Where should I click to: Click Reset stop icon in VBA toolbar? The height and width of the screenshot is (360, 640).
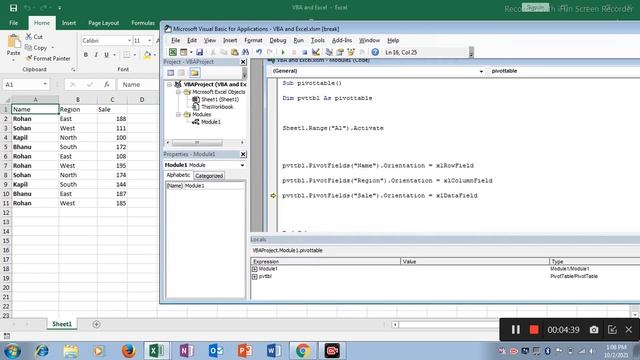[x=304, y=52]
